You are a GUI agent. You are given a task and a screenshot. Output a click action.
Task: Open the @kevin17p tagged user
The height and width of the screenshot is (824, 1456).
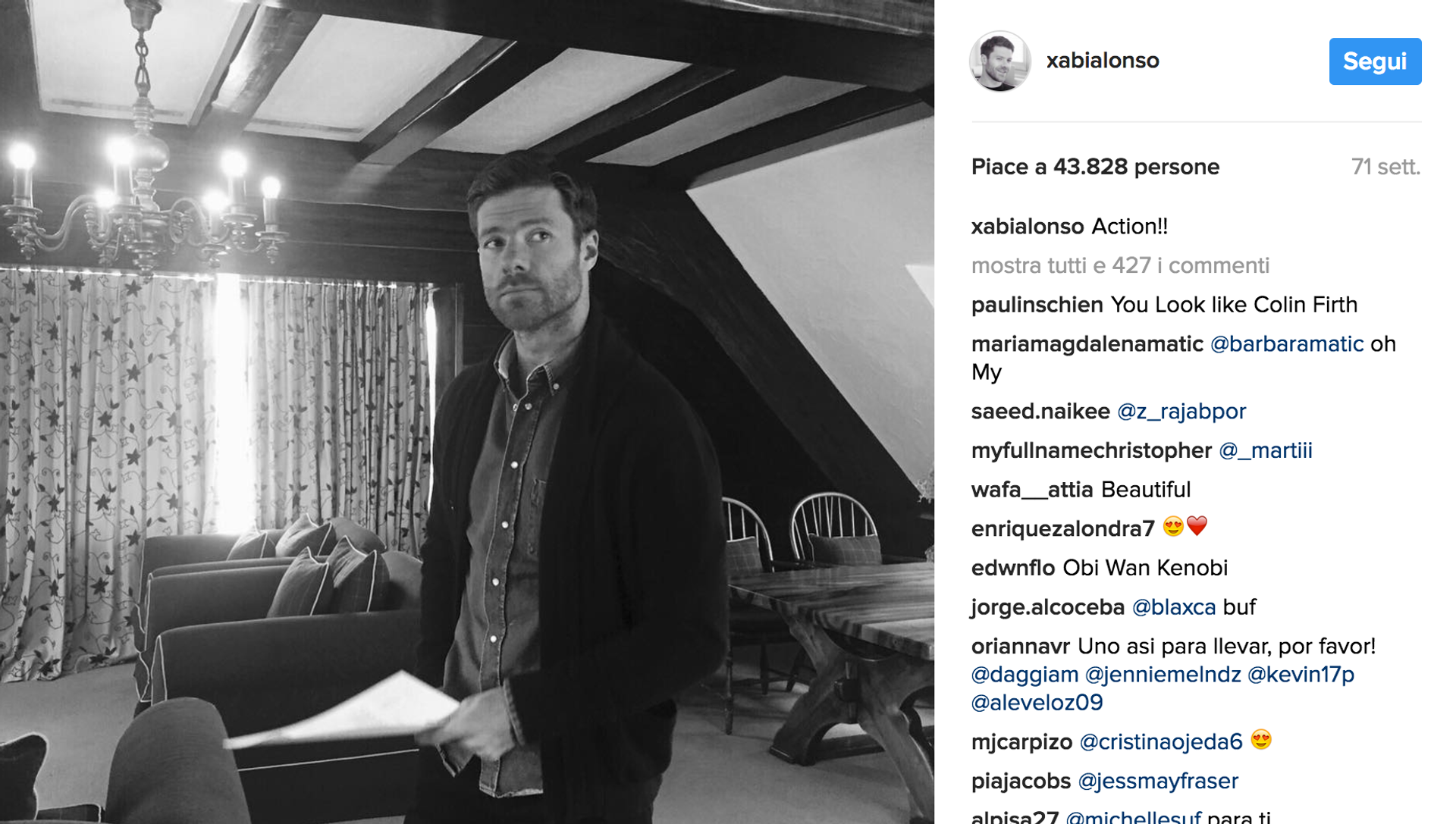(x=1301, y=675)
